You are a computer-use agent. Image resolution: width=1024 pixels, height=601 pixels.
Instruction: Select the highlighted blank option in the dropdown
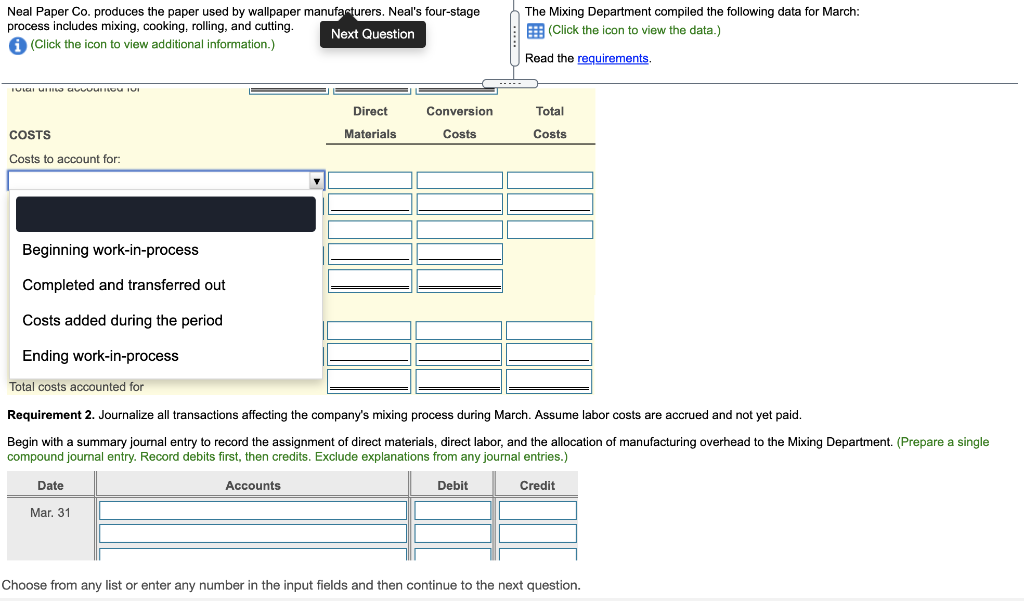[165, 213]
